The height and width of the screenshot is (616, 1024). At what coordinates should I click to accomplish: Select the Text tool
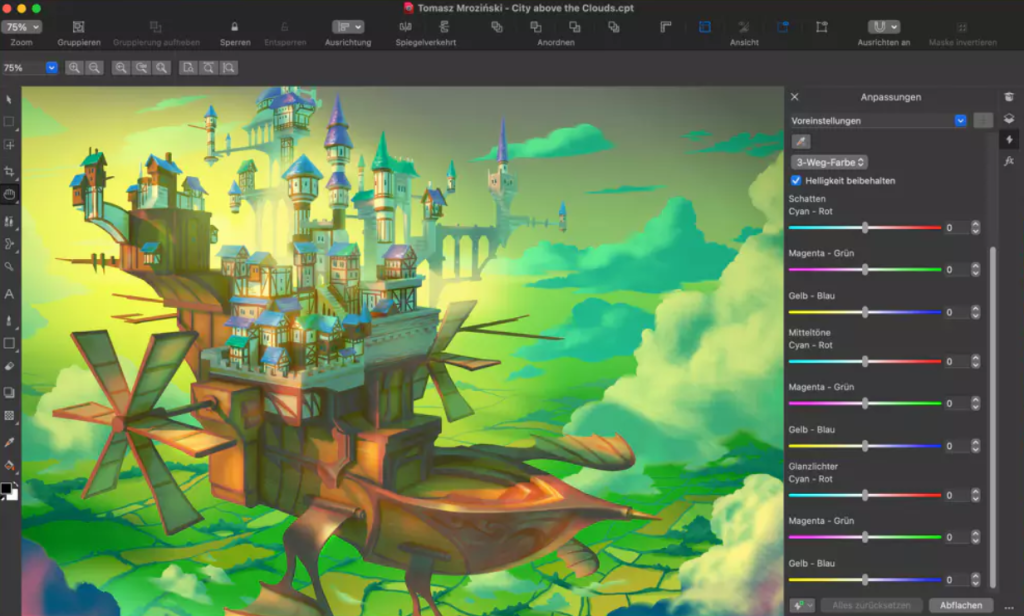coord(9,294)
